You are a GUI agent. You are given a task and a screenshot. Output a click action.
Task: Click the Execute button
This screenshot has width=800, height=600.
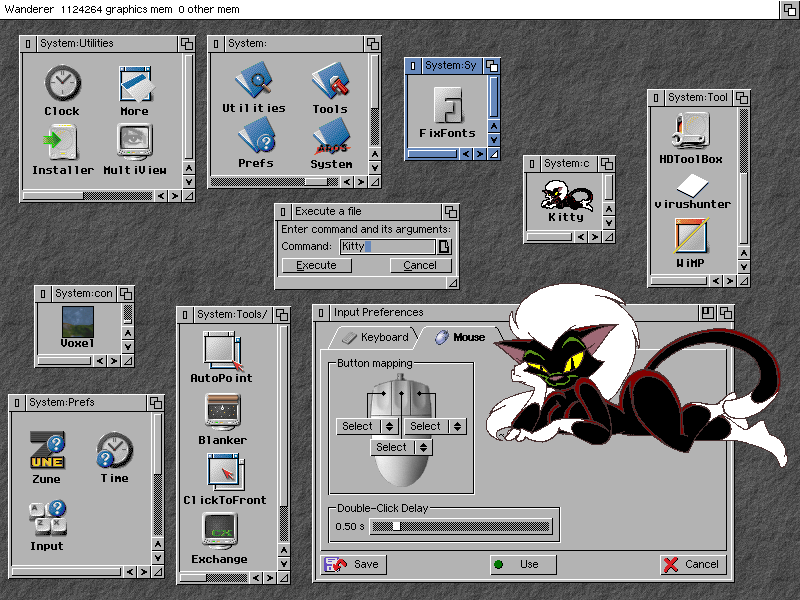[x=316, y=265]
